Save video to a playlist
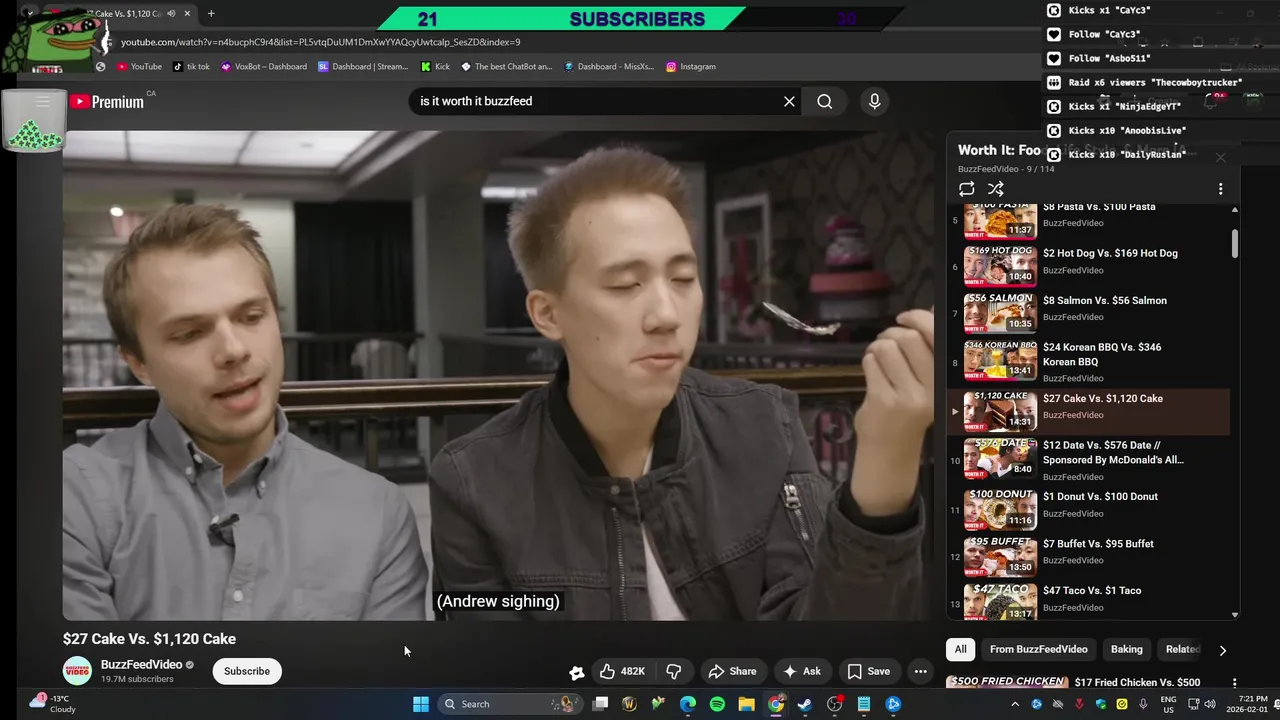 [868, 671]
